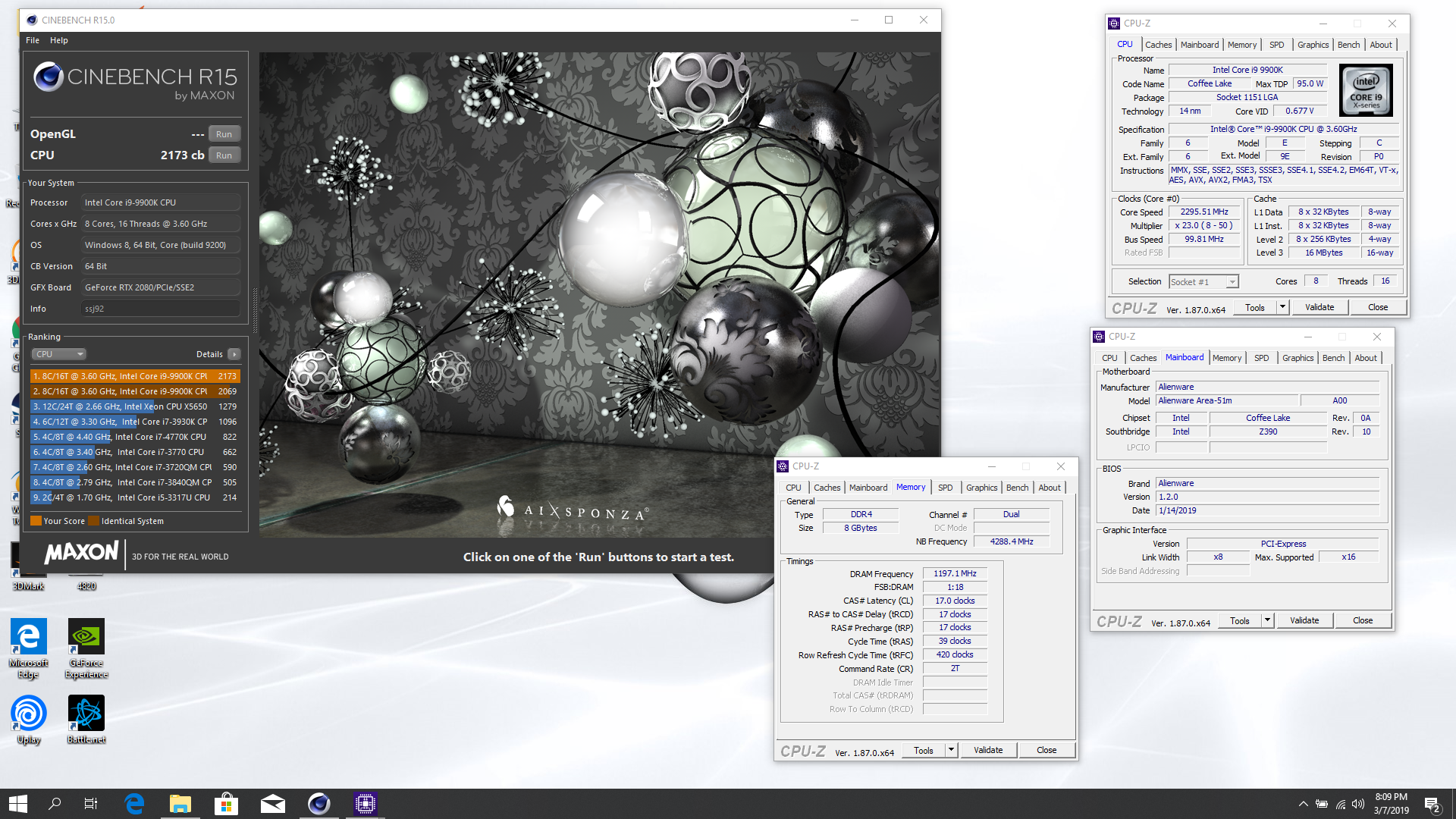Open CPU ranking type dropdown
Screen dimensions: 1456x819
tap(59, 354)
